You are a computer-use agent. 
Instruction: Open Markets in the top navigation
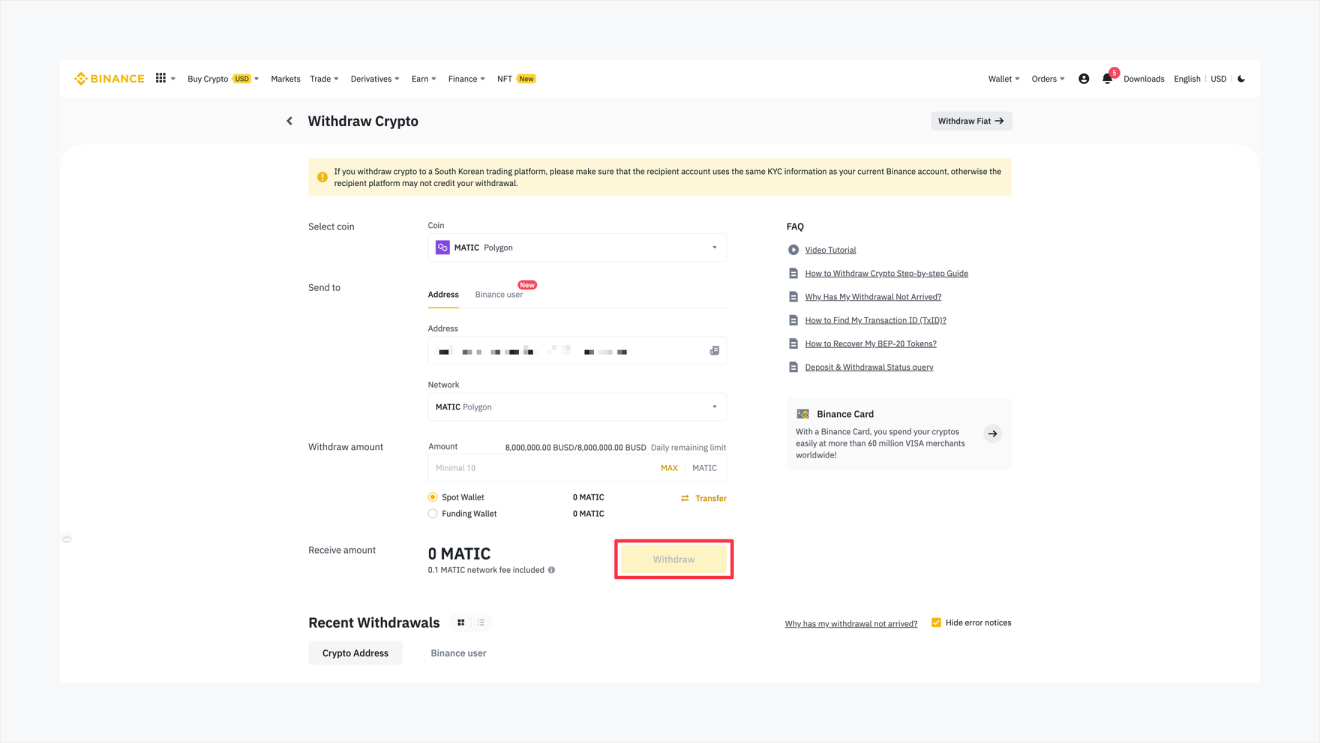285,79
